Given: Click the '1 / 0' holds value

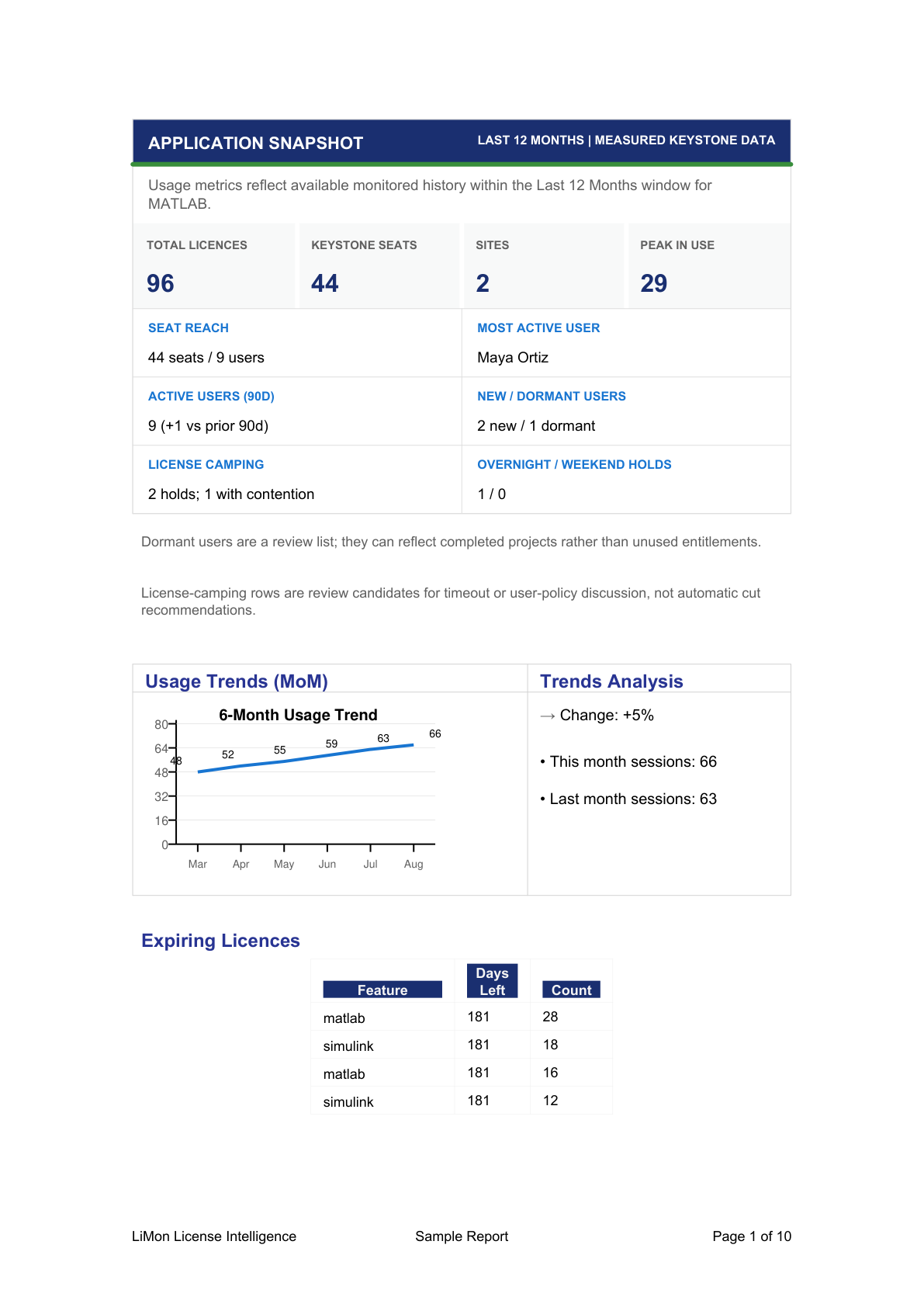Looking at the screenshot, I should tap(492, 494).
